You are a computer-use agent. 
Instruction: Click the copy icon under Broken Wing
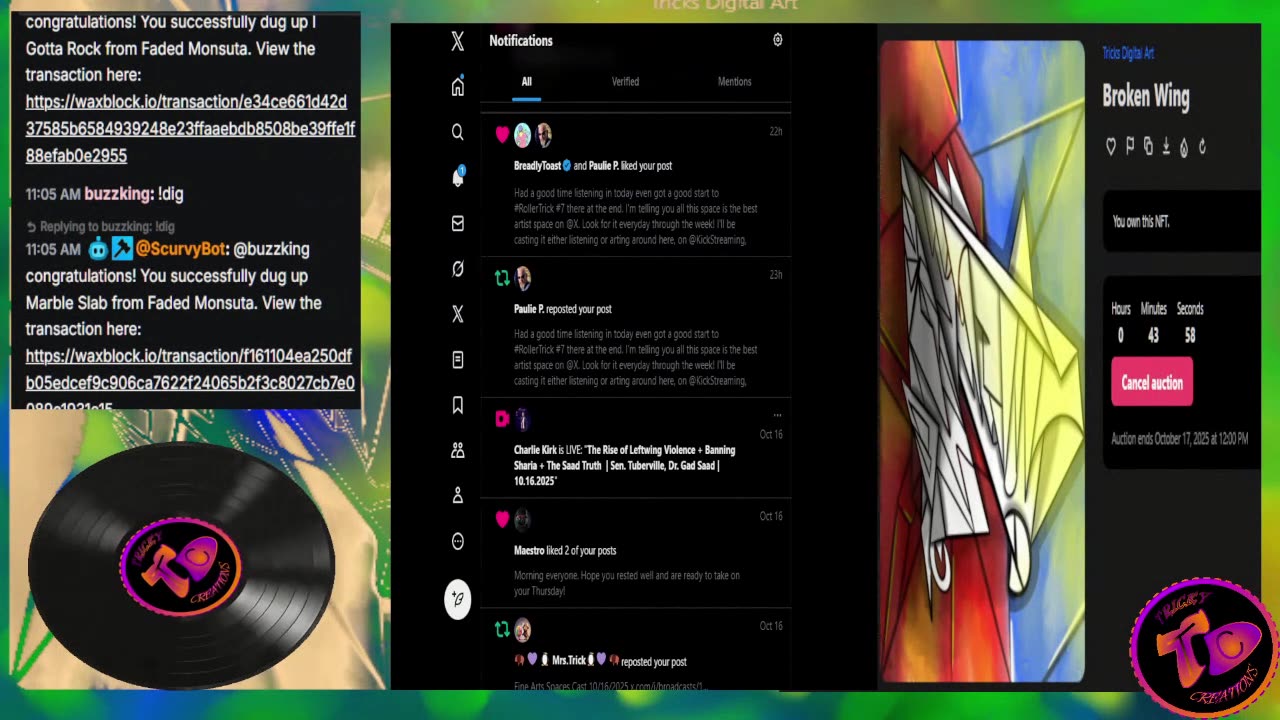(1148, 147)
